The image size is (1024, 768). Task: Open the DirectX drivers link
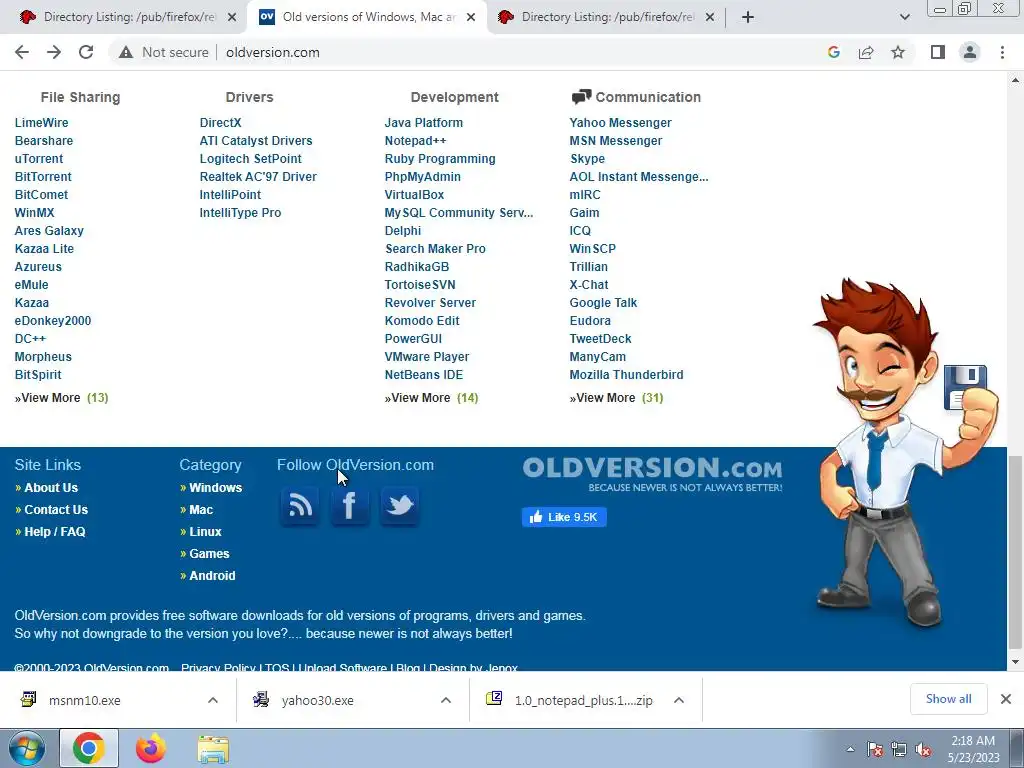(x=220, y=123)
